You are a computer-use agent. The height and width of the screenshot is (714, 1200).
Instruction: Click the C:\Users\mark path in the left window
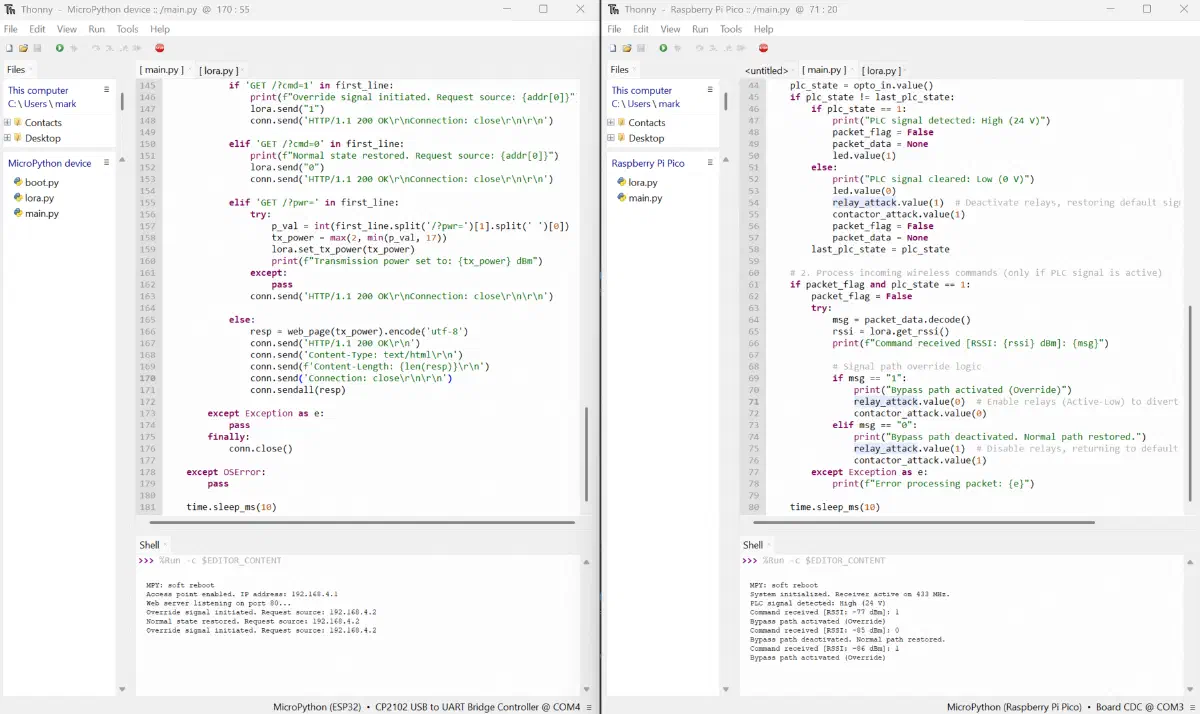click(42, 104)
